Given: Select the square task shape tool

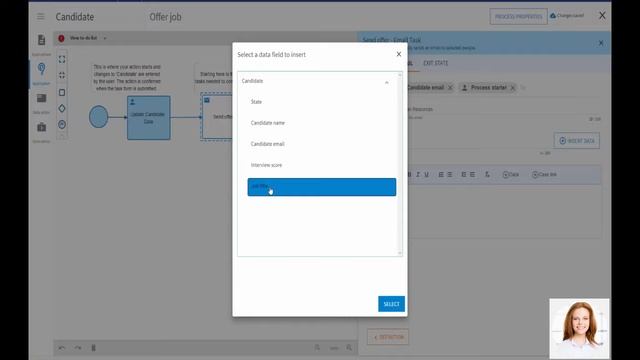Looking at the screenshot, I should click(x=62, y=92).
